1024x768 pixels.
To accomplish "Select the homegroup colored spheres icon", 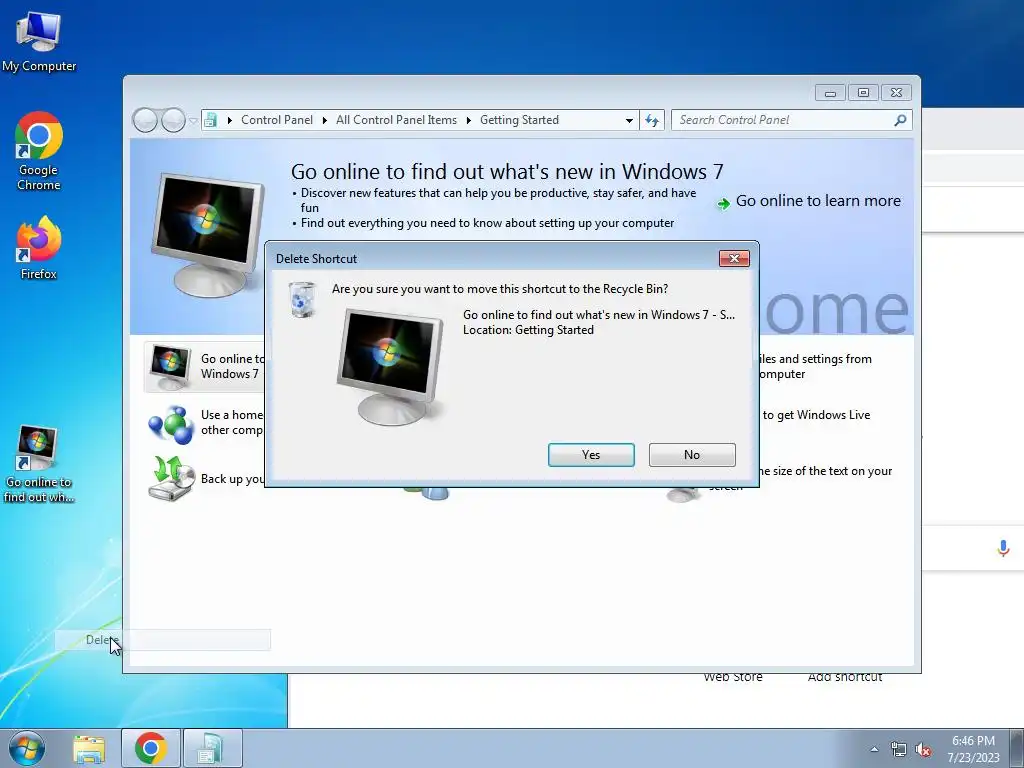I will click(170, 424).
